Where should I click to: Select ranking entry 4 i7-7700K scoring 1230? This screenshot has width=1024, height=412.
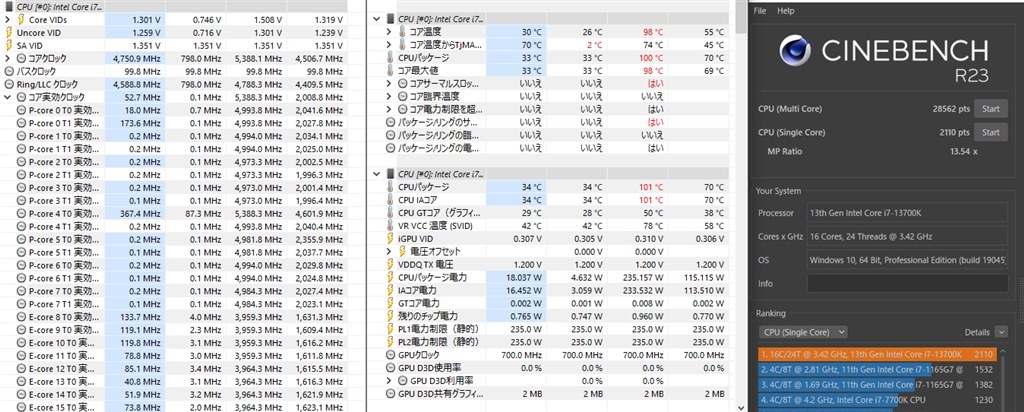877,400
